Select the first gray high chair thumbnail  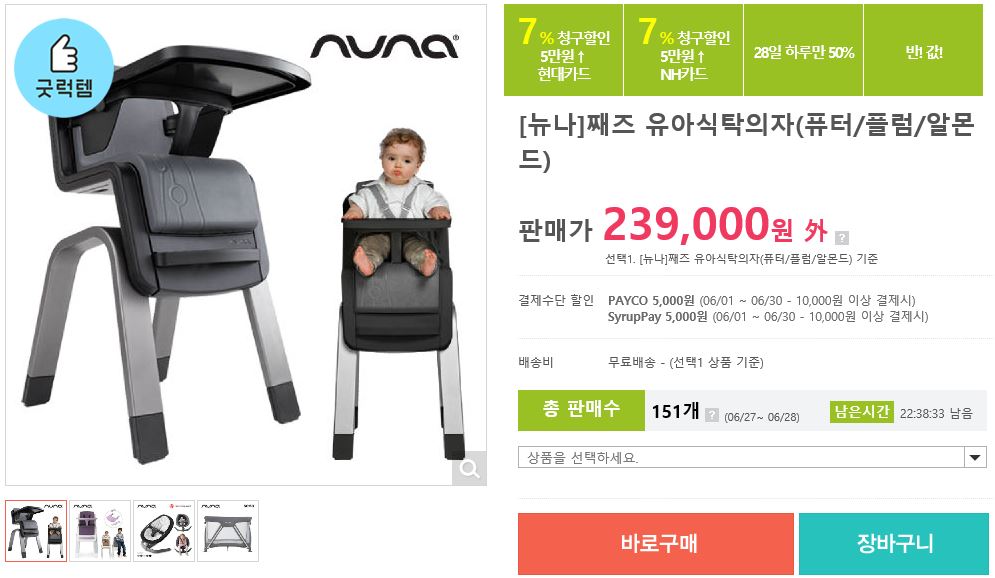pyautogui.click(x=36, y=530)
